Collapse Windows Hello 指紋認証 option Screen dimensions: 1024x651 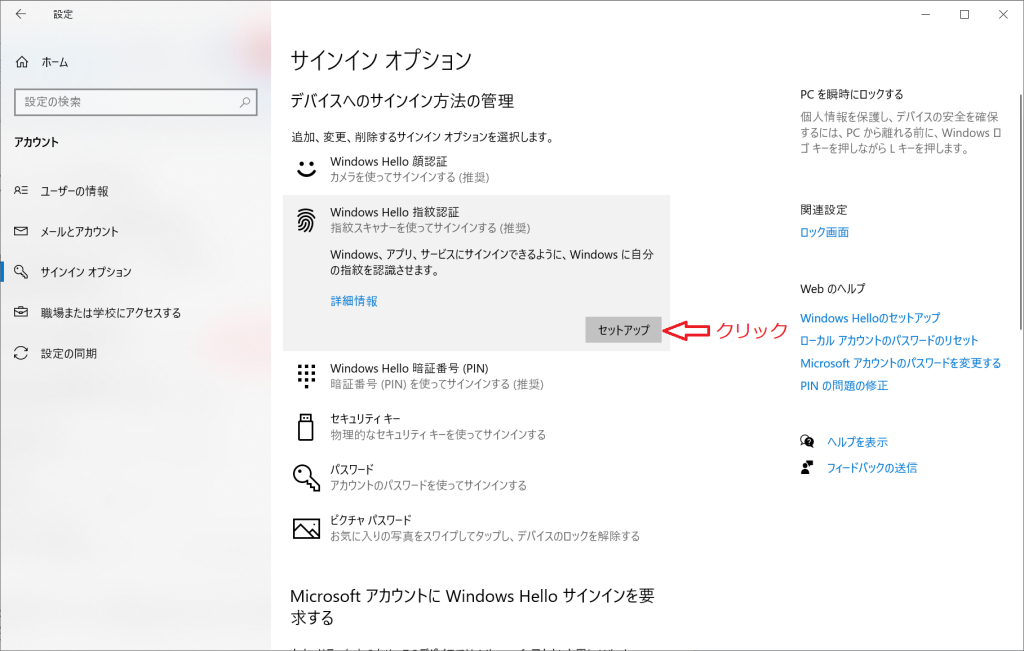pos(476,219)
